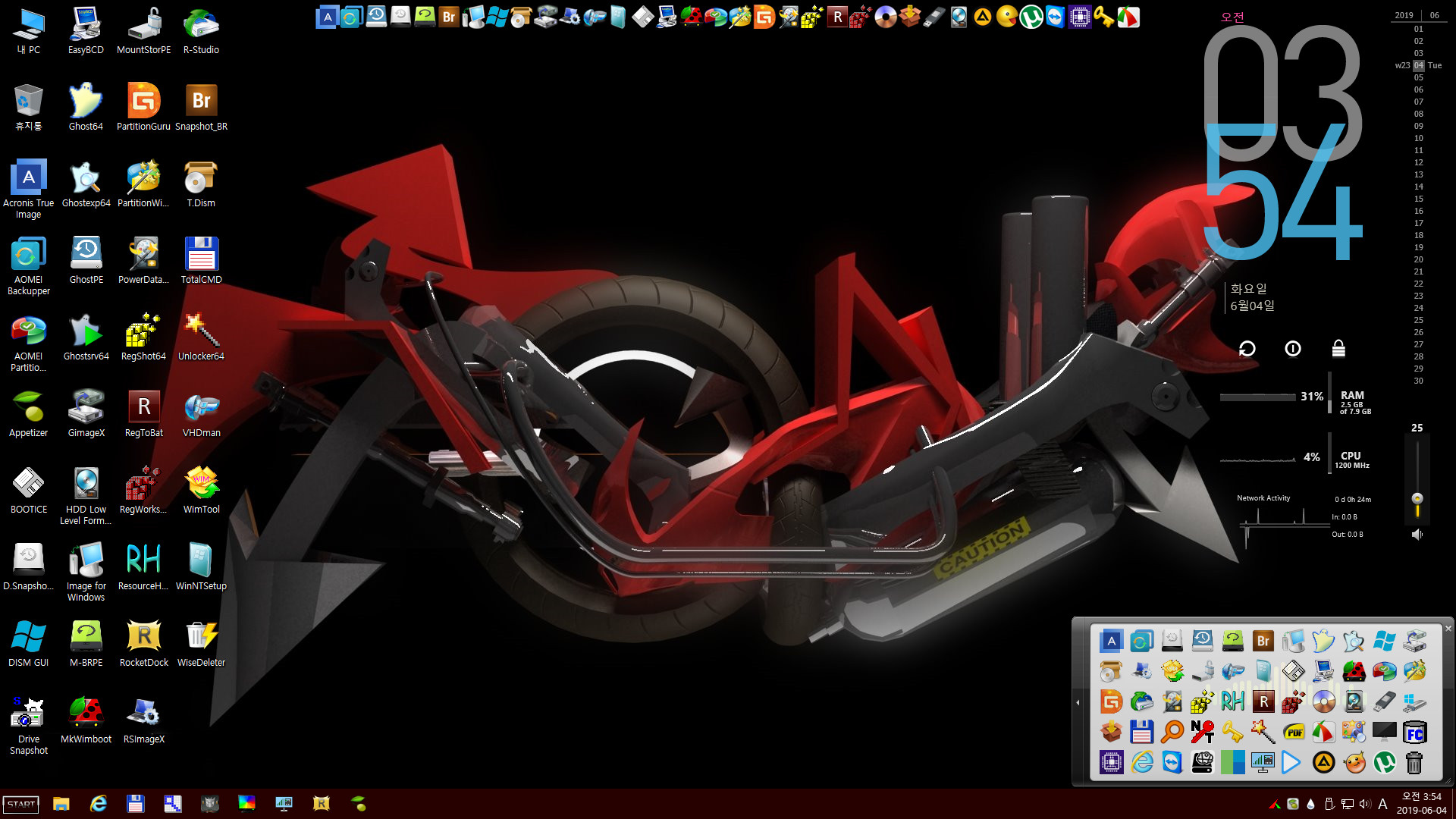This screenshot has width=1456, height=819.
Task: Open VHDman desktop shortcut
Action: click(201, 414)
